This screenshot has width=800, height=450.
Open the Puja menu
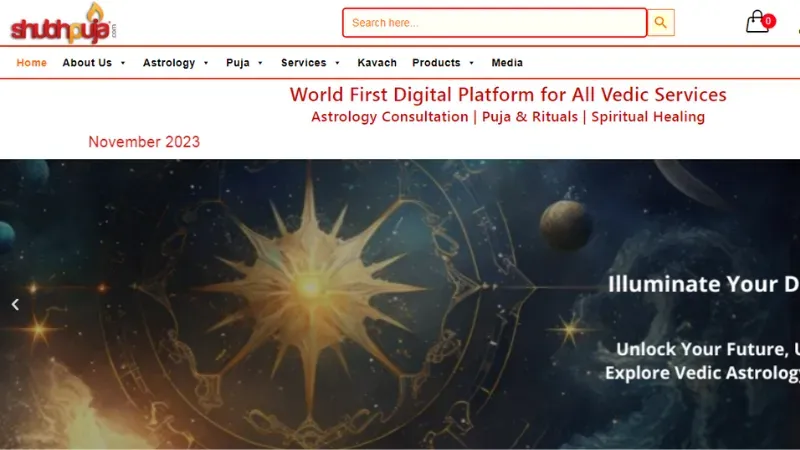[238, 63]
